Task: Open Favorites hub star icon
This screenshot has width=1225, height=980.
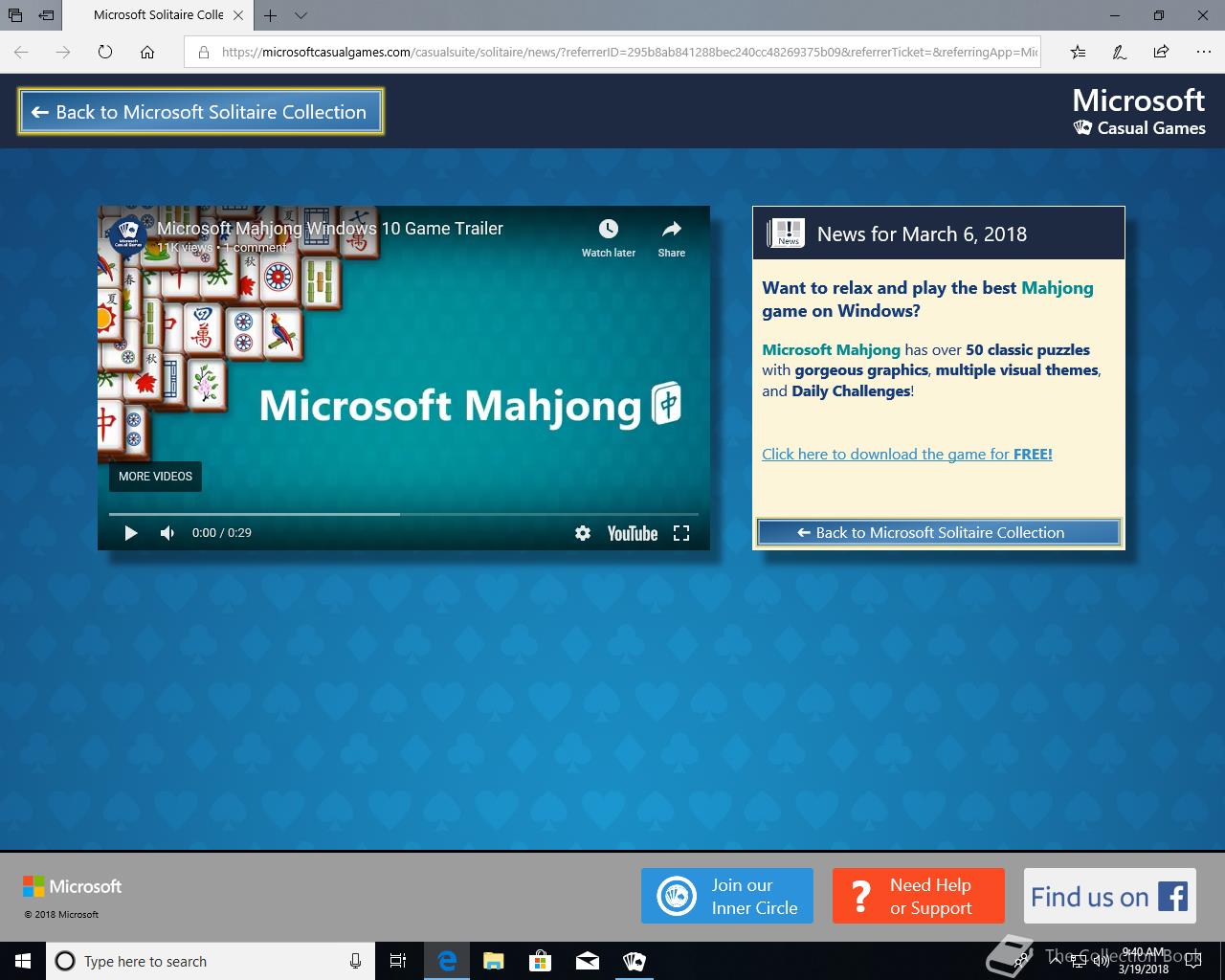Action: point(1078,52)
